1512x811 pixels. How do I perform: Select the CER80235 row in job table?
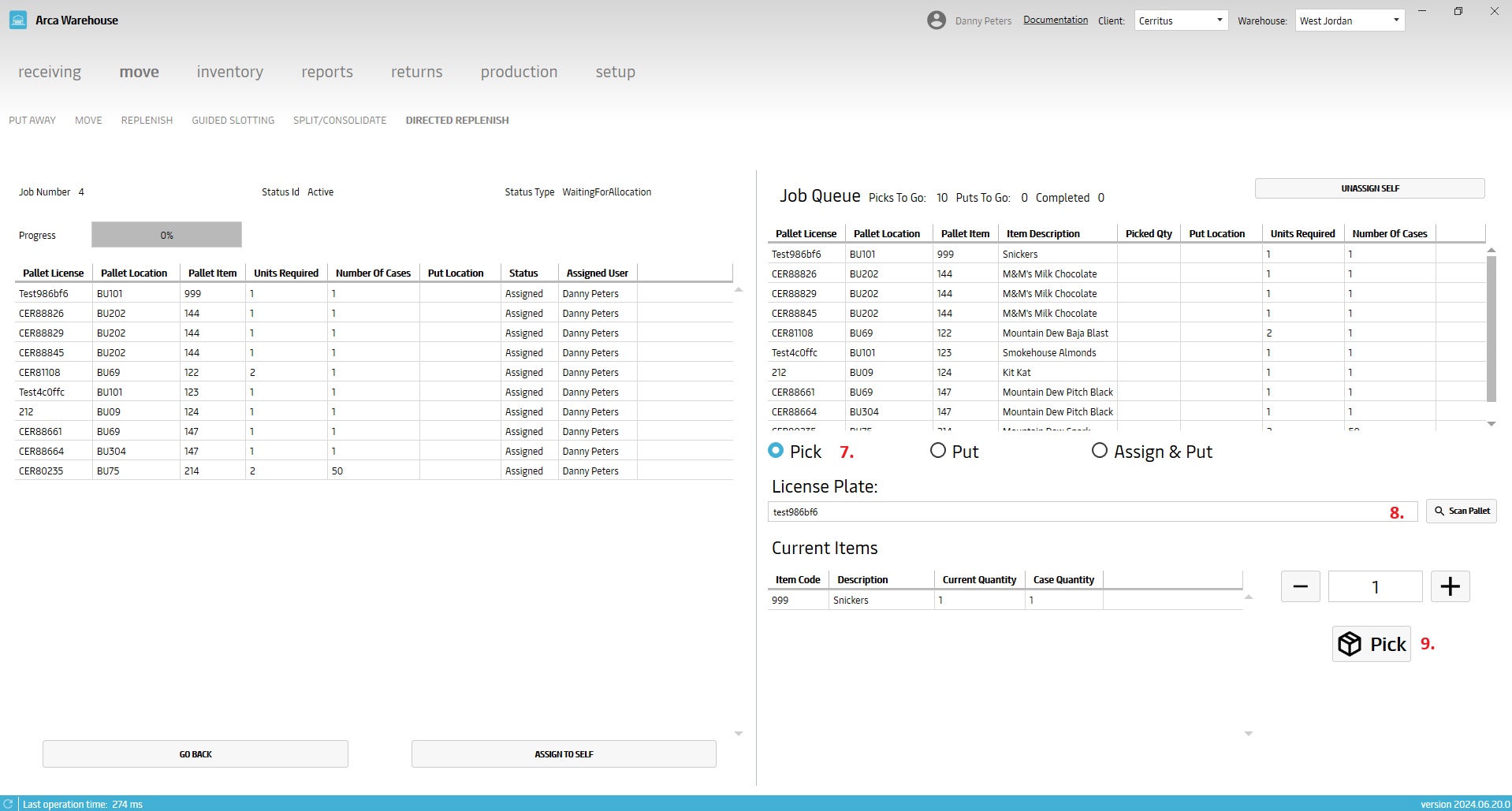coord(374,471)
